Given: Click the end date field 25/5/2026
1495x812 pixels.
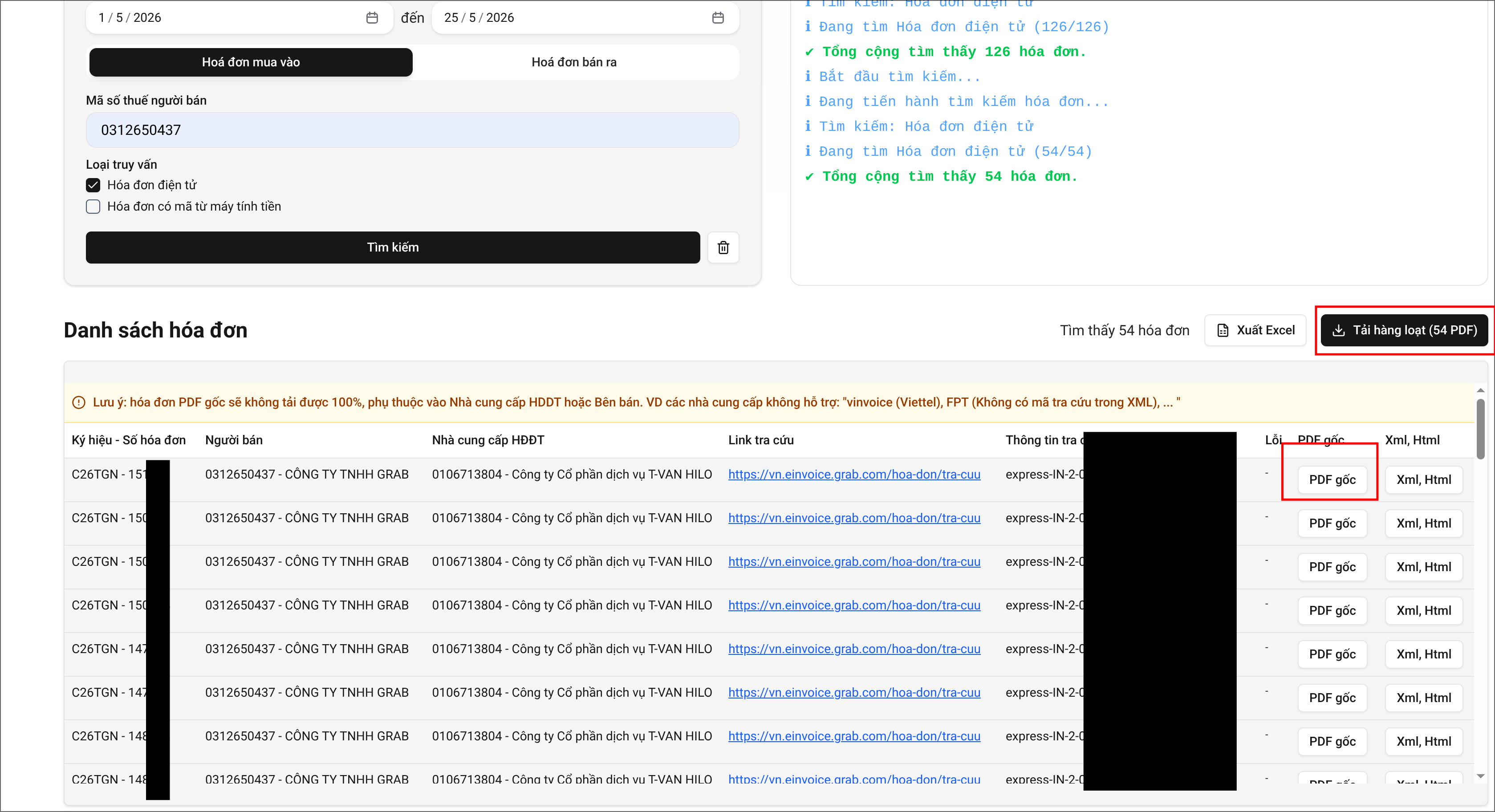Looking at the screenshot, I should [x=585, y=18].
